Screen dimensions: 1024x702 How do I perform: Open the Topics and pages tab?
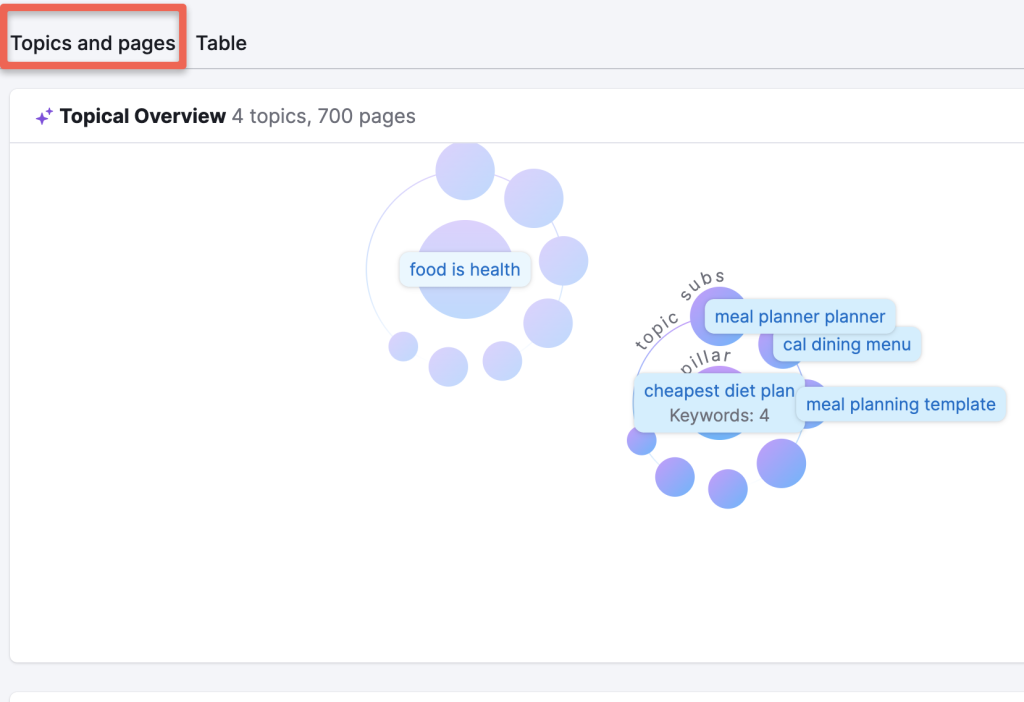coord(92,43)
